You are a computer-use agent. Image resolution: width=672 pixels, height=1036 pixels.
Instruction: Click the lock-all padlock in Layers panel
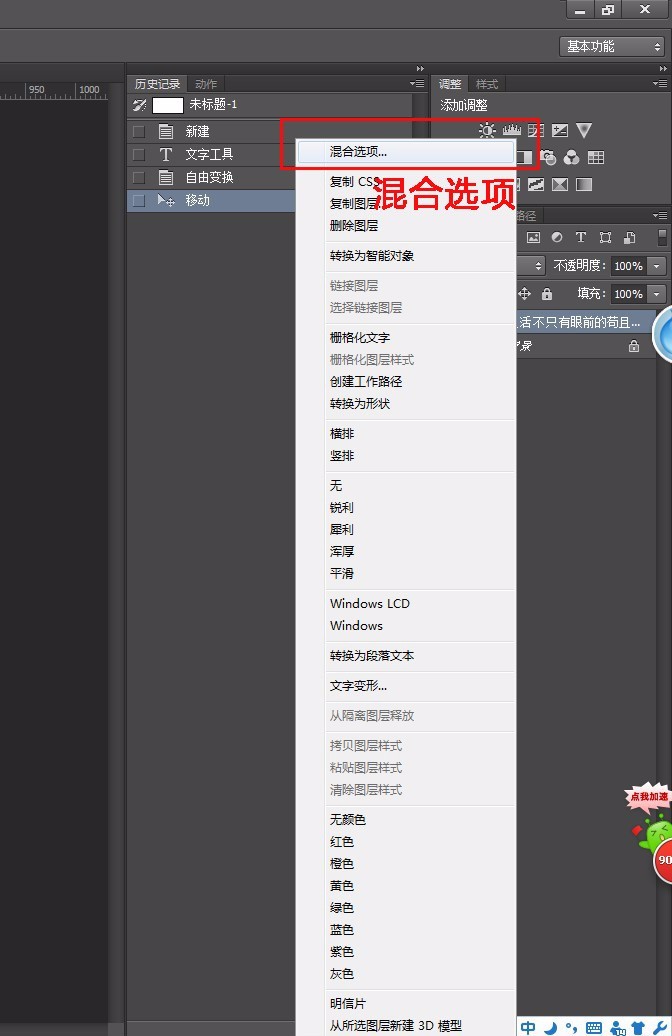547,294
